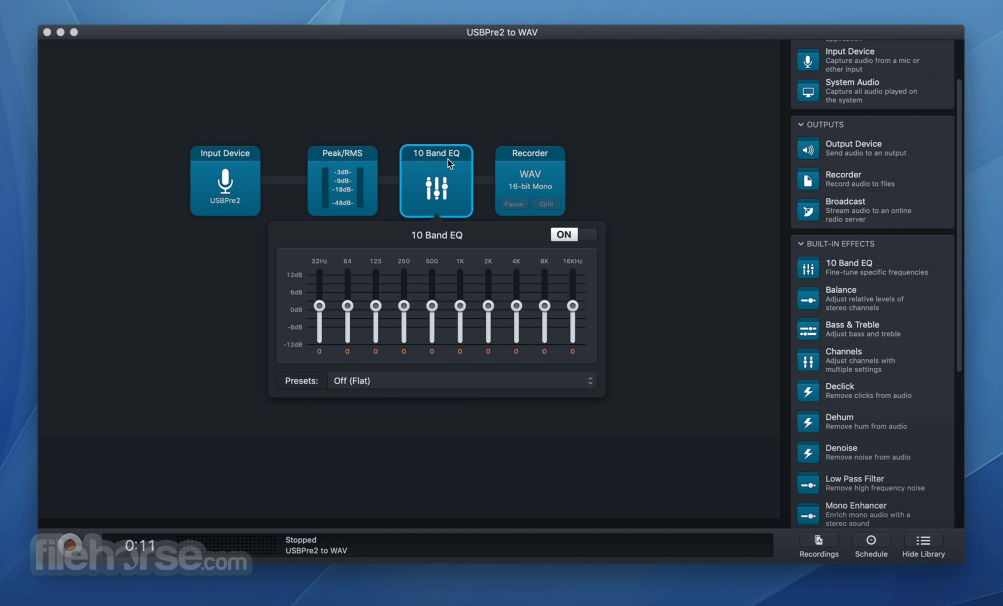
Task: Click the 8K EQ slider handle
Action: point(544,306)
